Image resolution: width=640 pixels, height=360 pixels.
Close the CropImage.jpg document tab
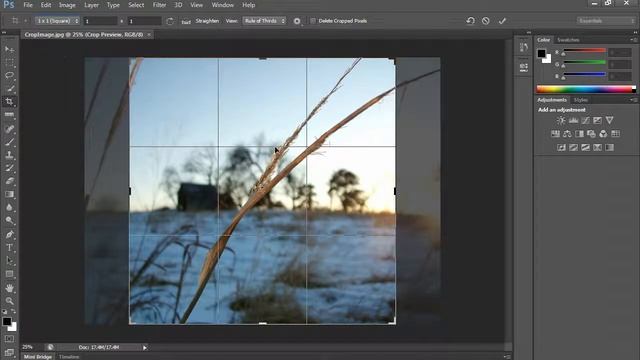coord(149,35)
